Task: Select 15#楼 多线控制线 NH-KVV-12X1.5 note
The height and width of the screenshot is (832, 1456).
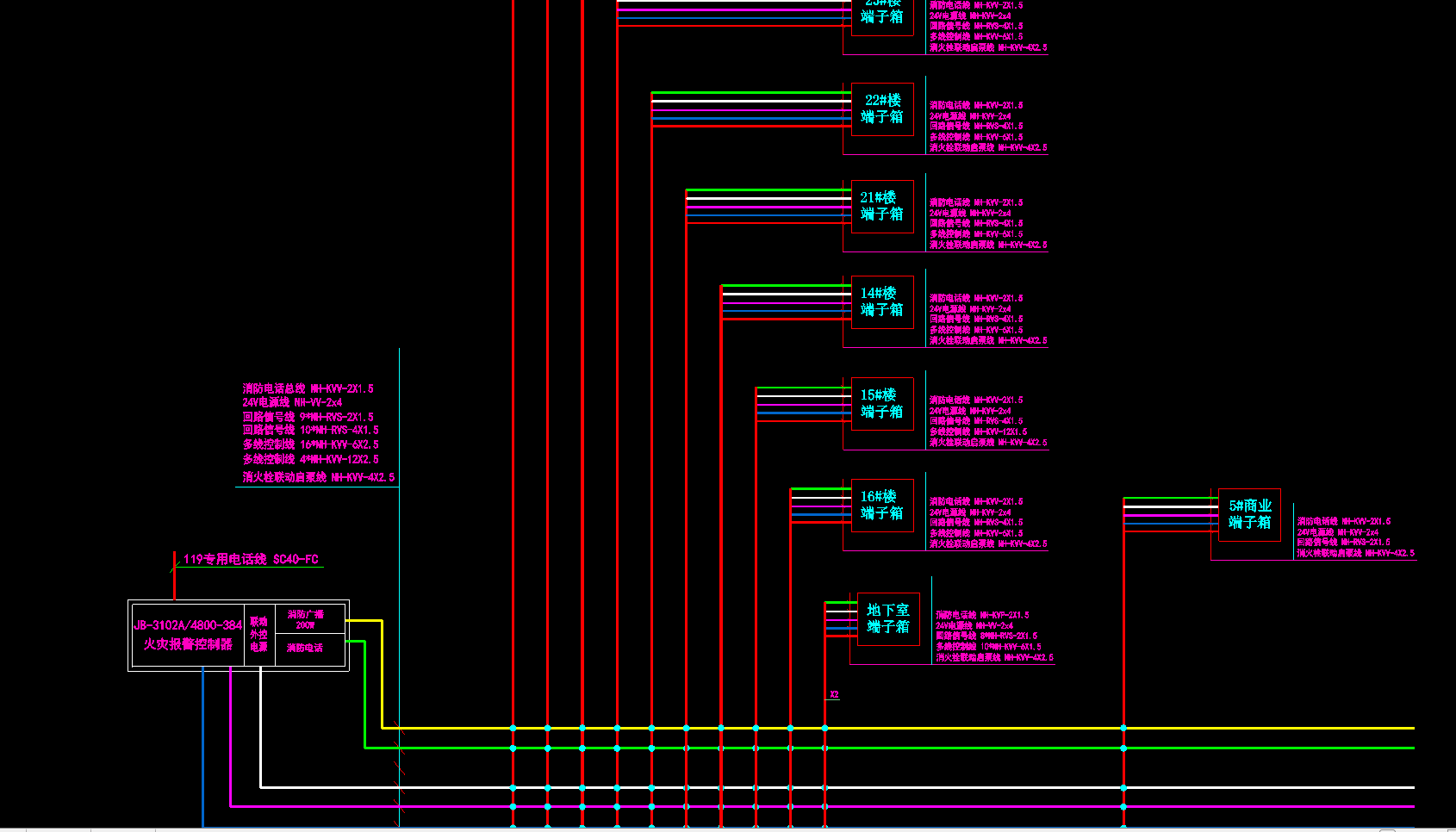Action: click(x=978, y=432)
